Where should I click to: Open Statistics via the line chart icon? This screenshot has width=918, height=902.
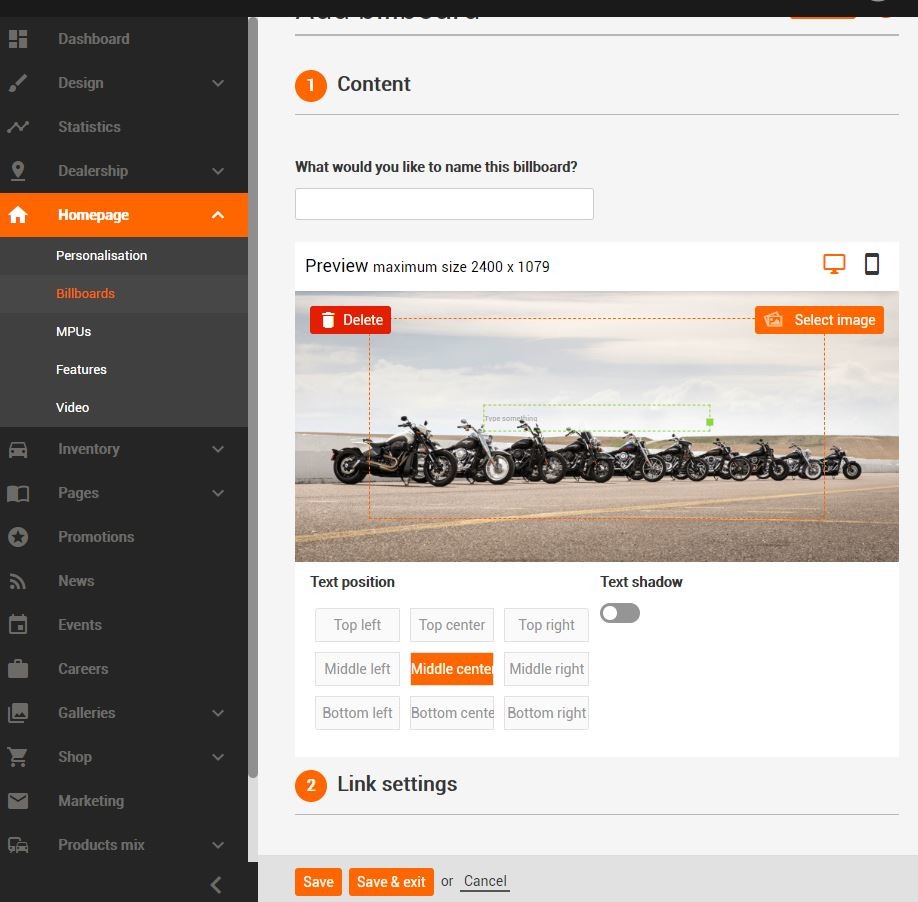18,127
